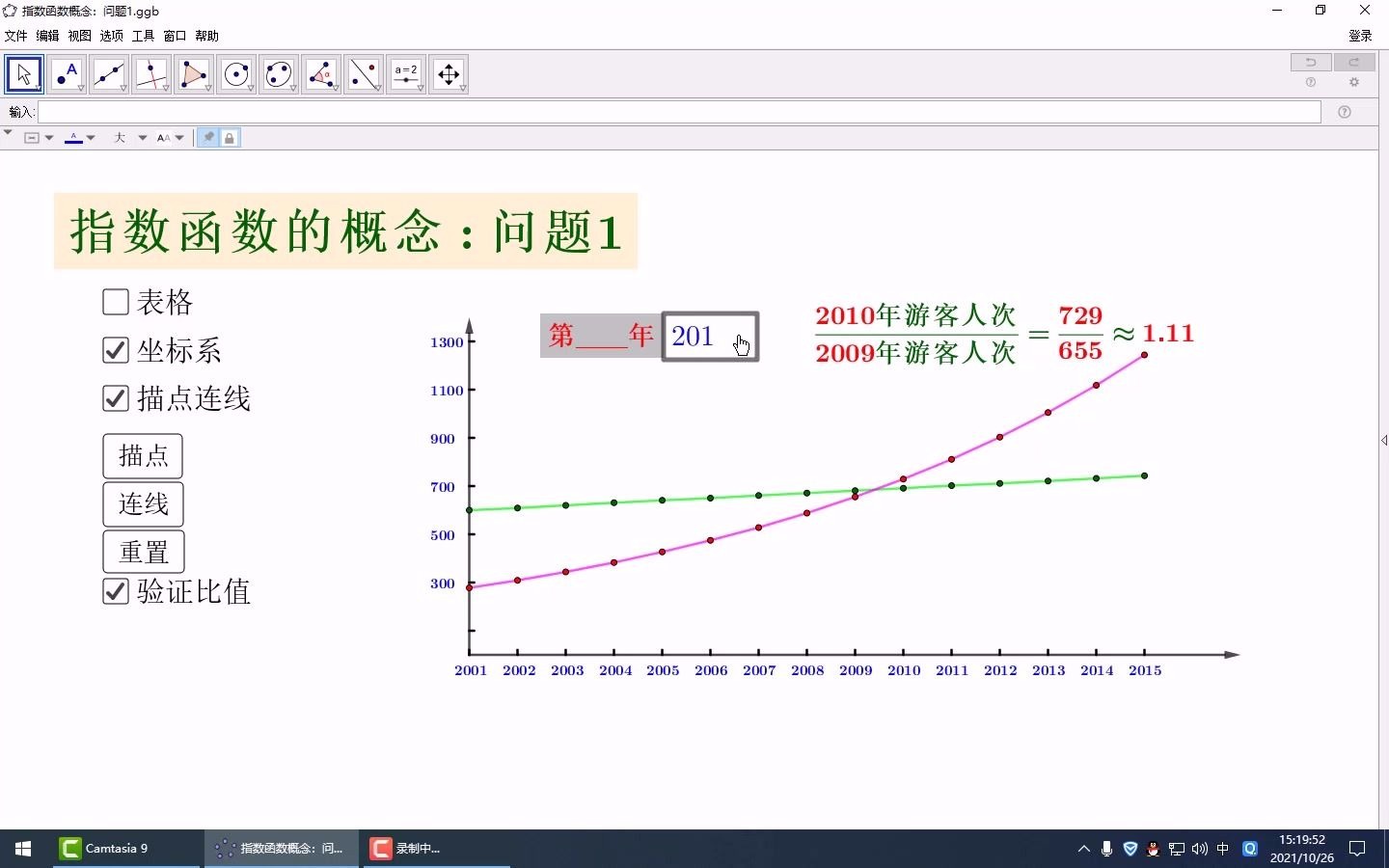This screenshot has height=868, width=1389.
Task: Open the settings gear icon
Action: tap(1354, 83)
